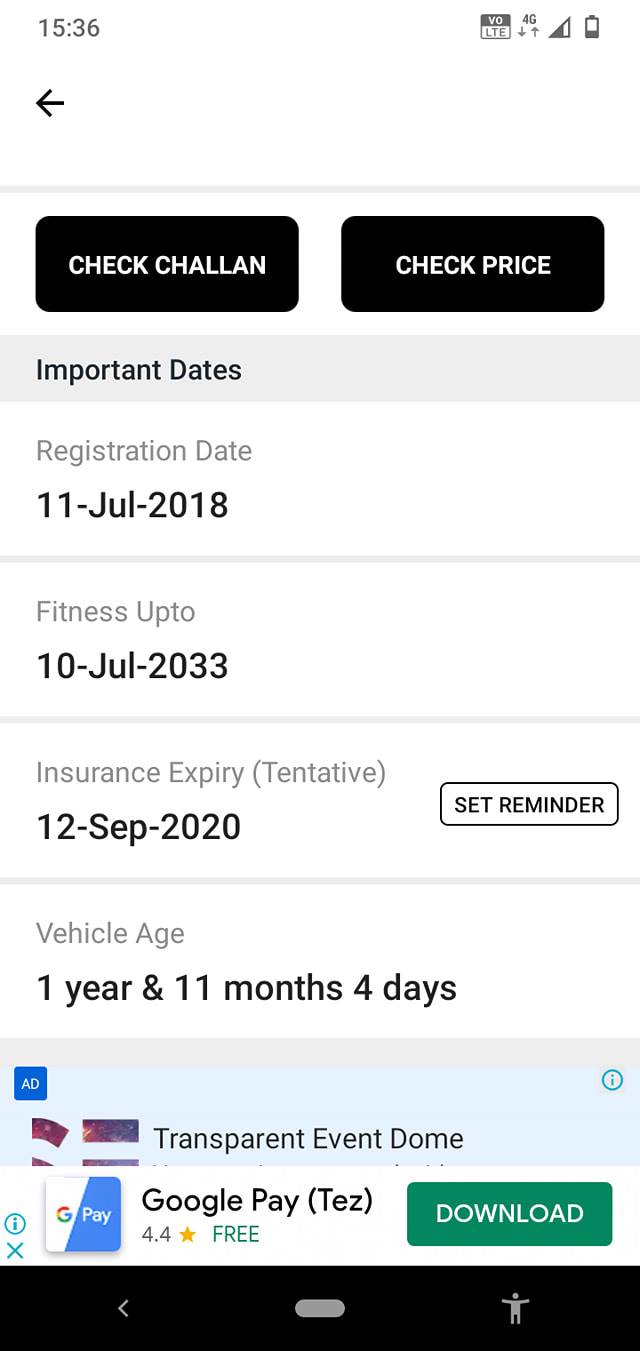Open the CHECK CHALLAN button
Viewport: 640px width, 1351px height.
167,264
